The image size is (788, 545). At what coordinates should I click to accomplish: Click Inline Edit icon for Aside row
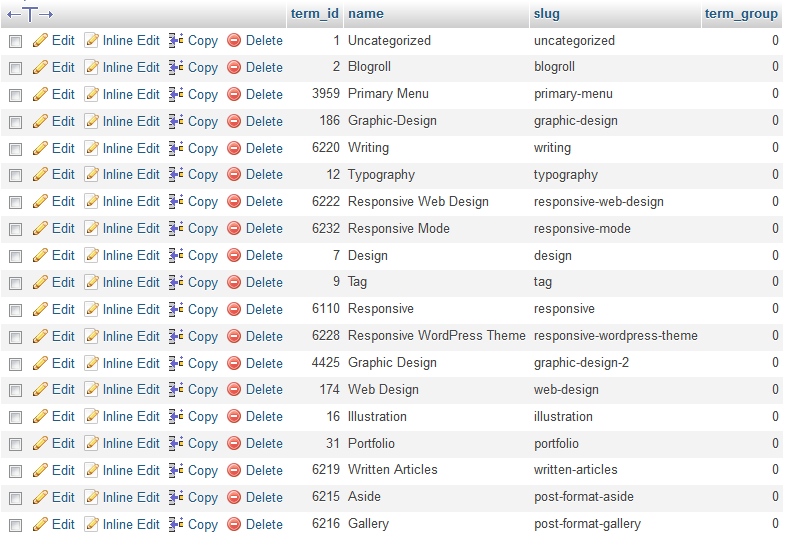tap(91, 497)
